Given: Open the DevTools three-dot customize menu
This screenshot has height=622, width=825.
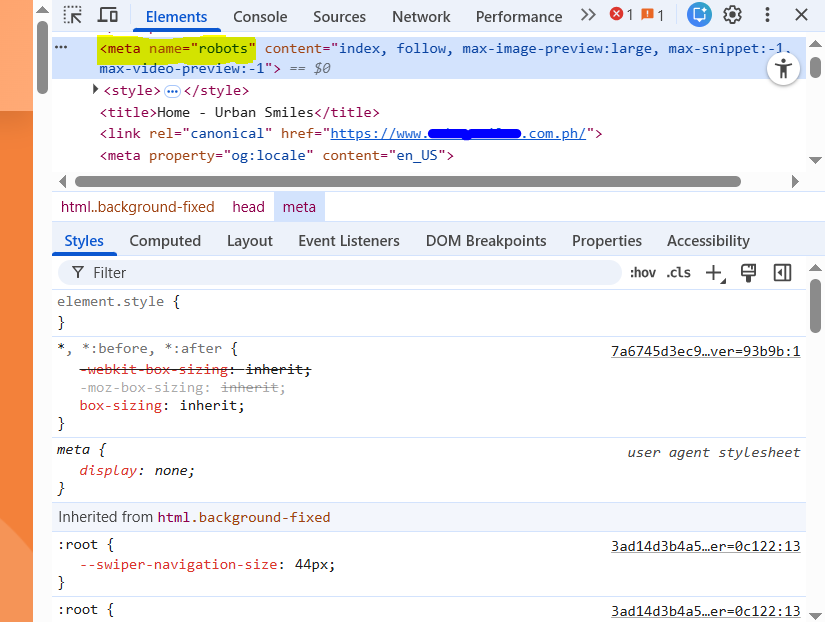Looking at the screenshot, I should click(768, 15).
